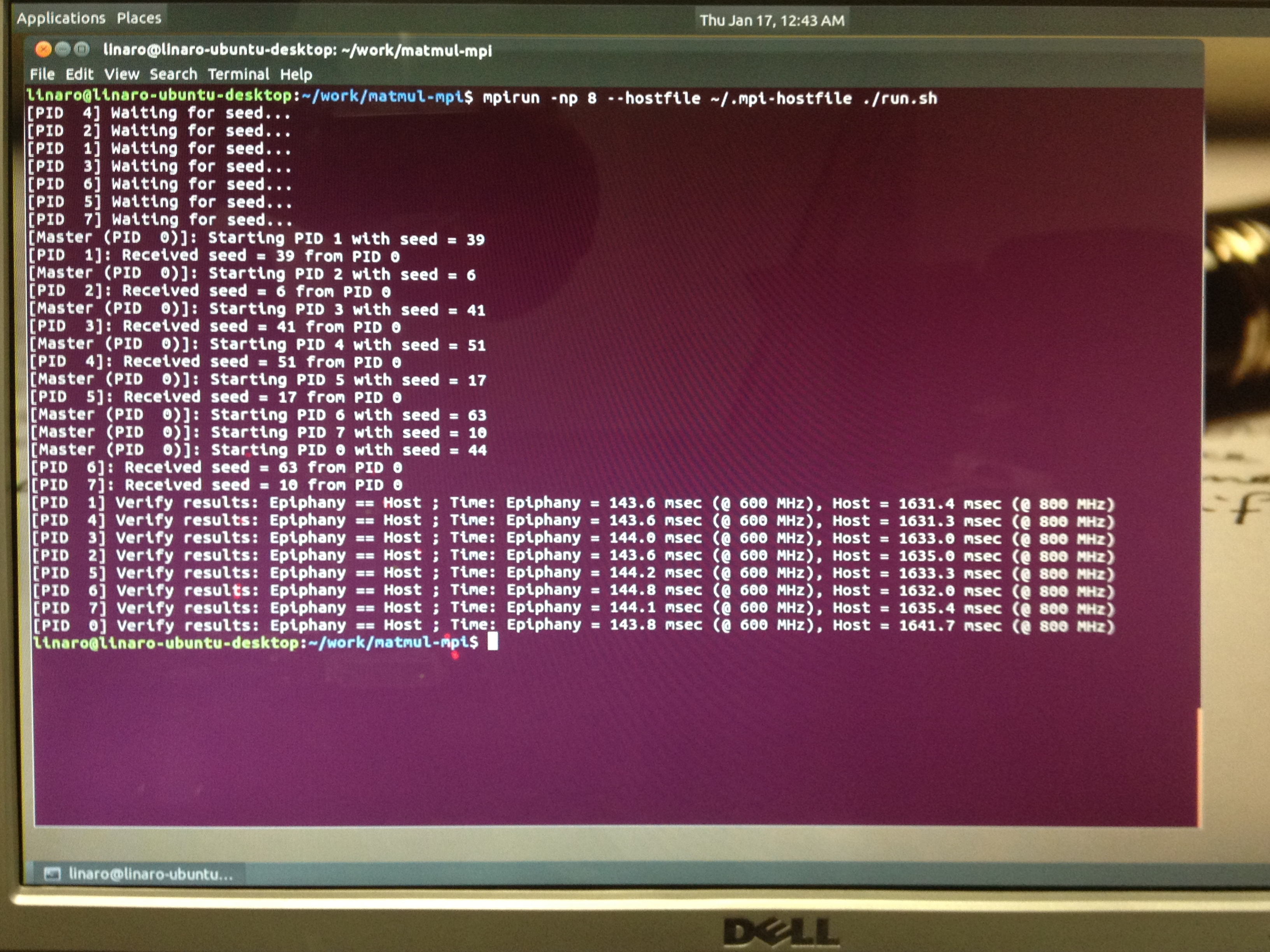This screenshot has width=1270, height=952.
Task: Open the View menu
Action: point(122,75)
